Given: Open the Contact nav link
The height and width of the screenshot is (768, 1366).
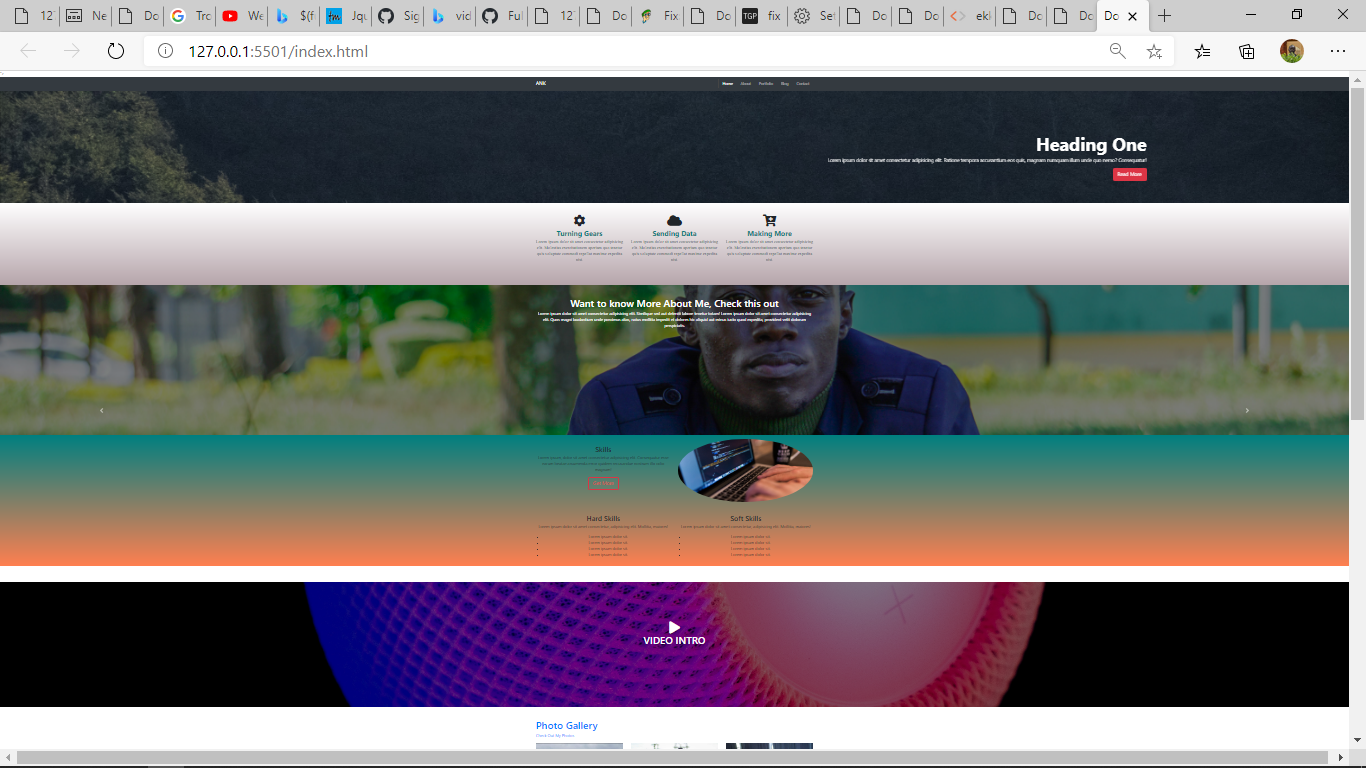Looking at the screenshot, I should 803,84.
